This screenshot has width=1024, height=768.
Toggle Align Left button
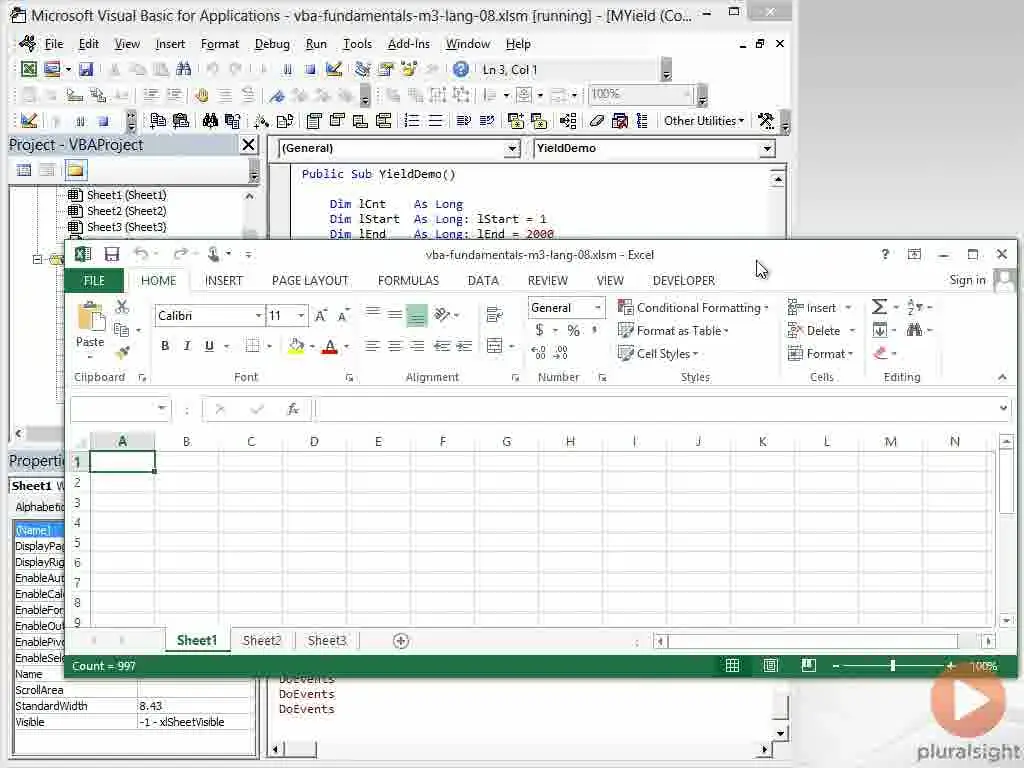click(372, 346)
